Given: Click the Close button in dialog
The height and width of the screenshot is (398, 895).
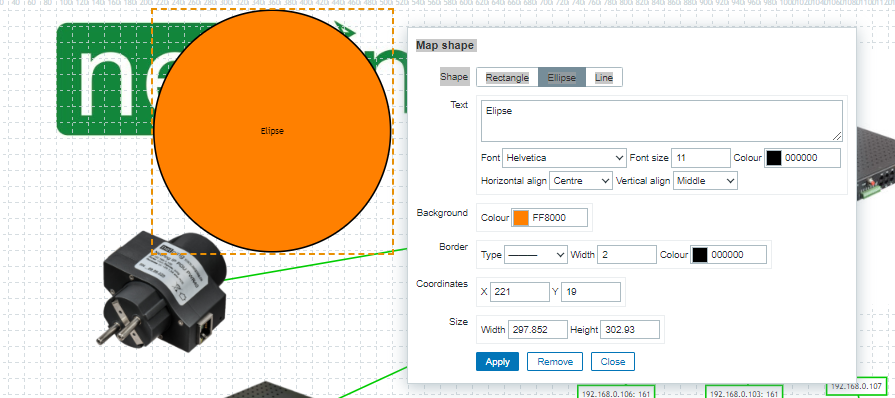Looking at the screenshot, I should click(x=612, y=361).
